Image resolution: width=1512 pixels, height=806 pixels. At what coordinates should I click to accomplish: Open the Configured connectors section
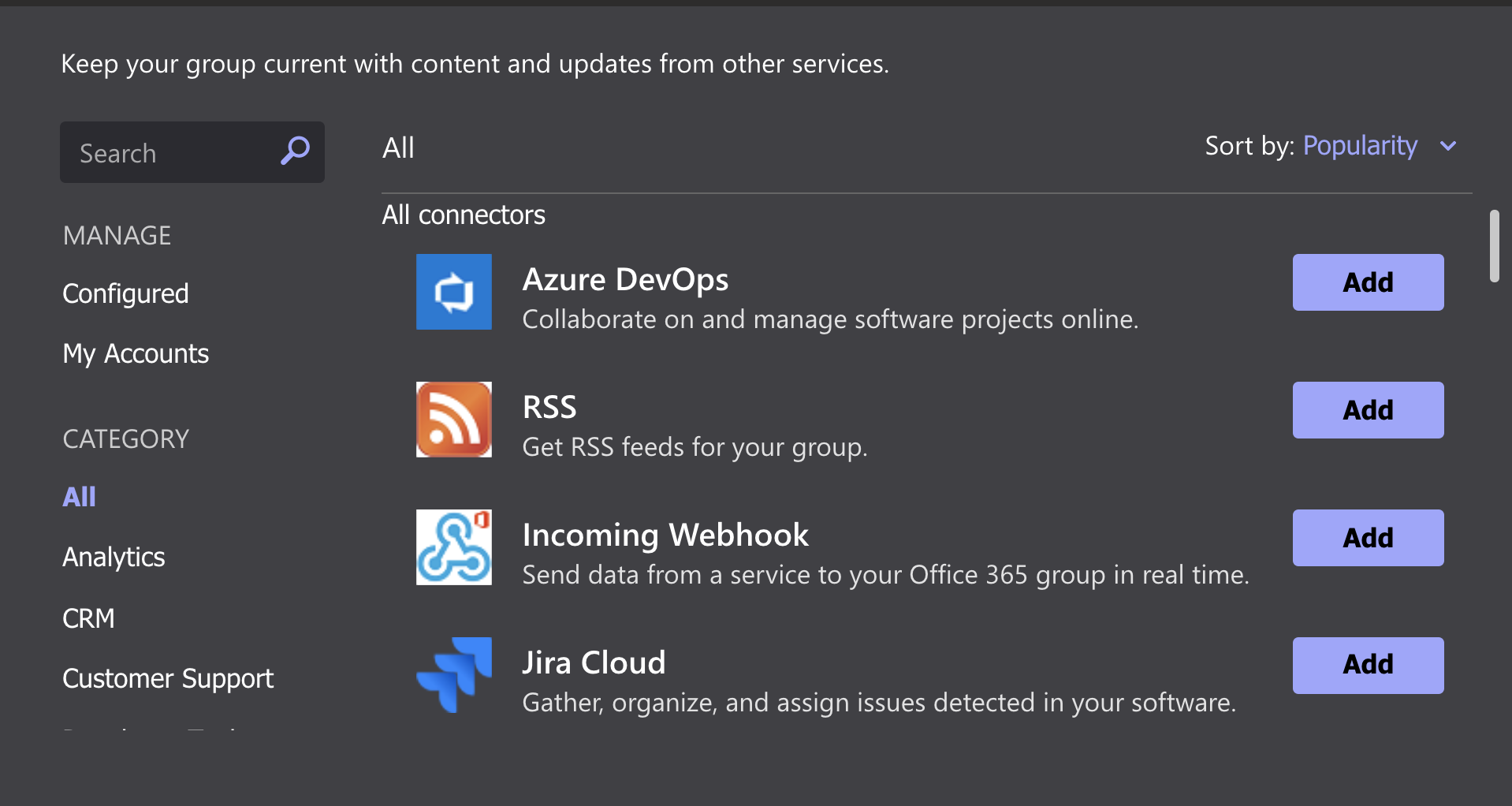click(125, 293)
